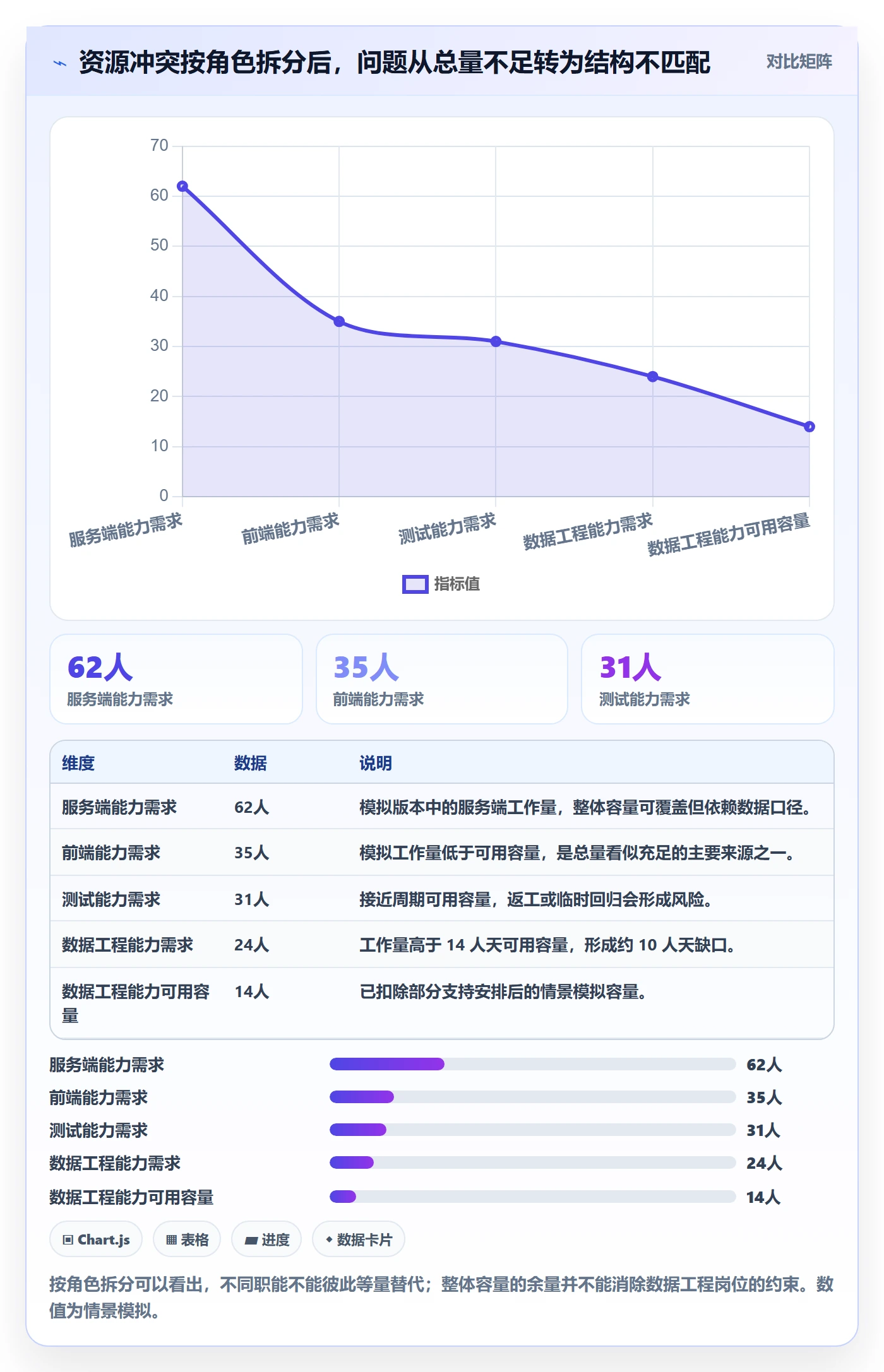Toggle the 指标值 legend color box
This screenshot has height=1372, width=884.
click(415, 584)
